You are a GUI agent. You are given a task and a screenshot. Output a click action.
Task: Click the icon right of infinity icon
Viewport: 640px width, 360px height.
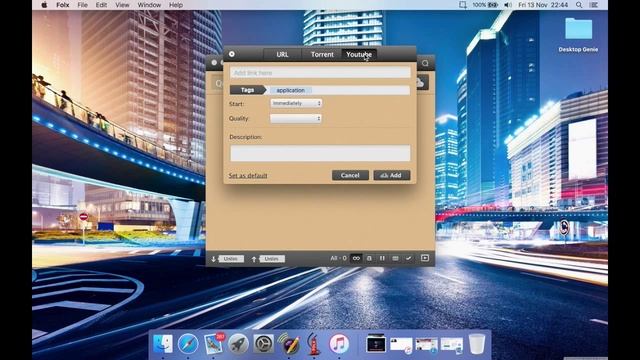click(x=369, y=258)
